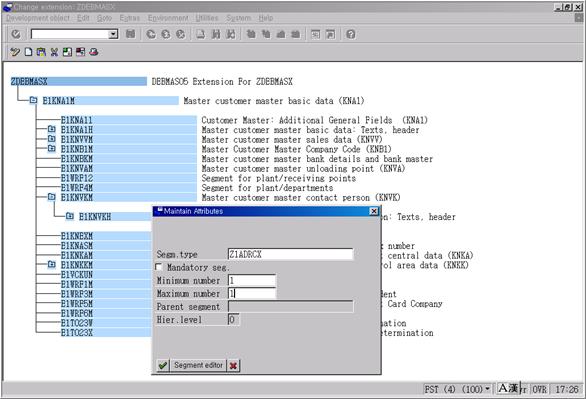This screenshot has height=399, width=586.
Task: Click the Help question mark toolbar icon
Action: (351, 34)
